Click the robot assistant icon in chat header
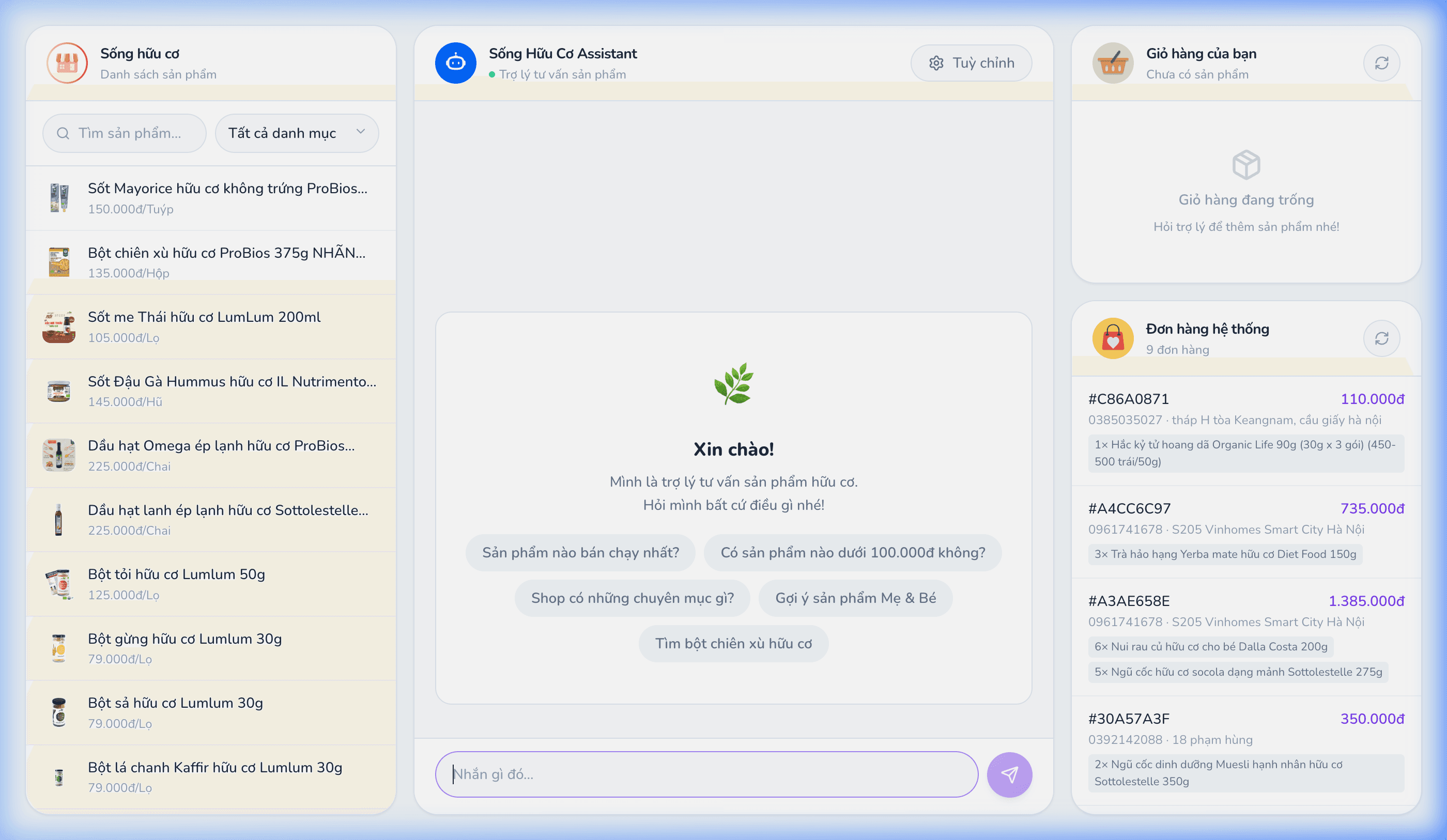Image resolution: width=1447 pixels, height=840 pixels. tap(455, 63)
